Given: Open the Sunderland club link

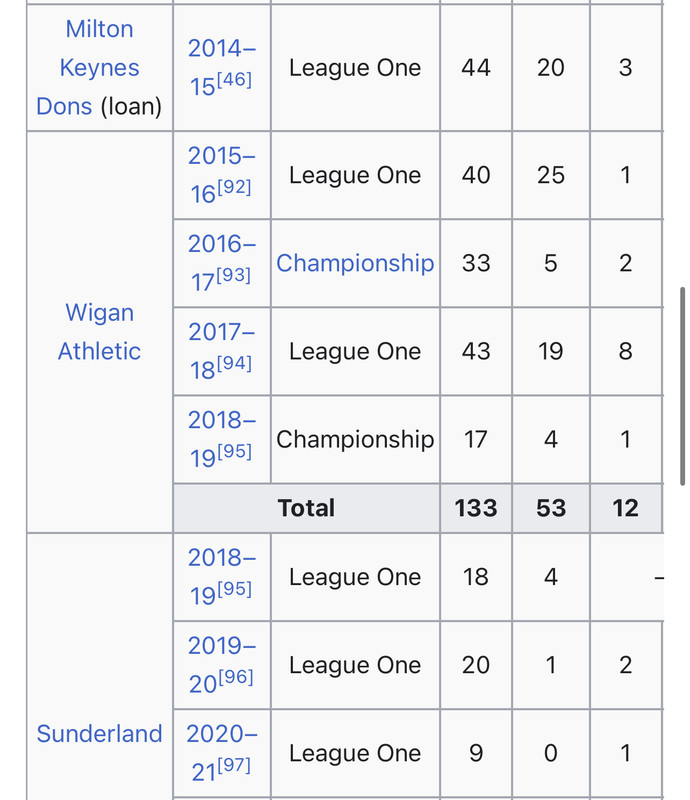Looking at the screenshot, I should pos(99,734).
